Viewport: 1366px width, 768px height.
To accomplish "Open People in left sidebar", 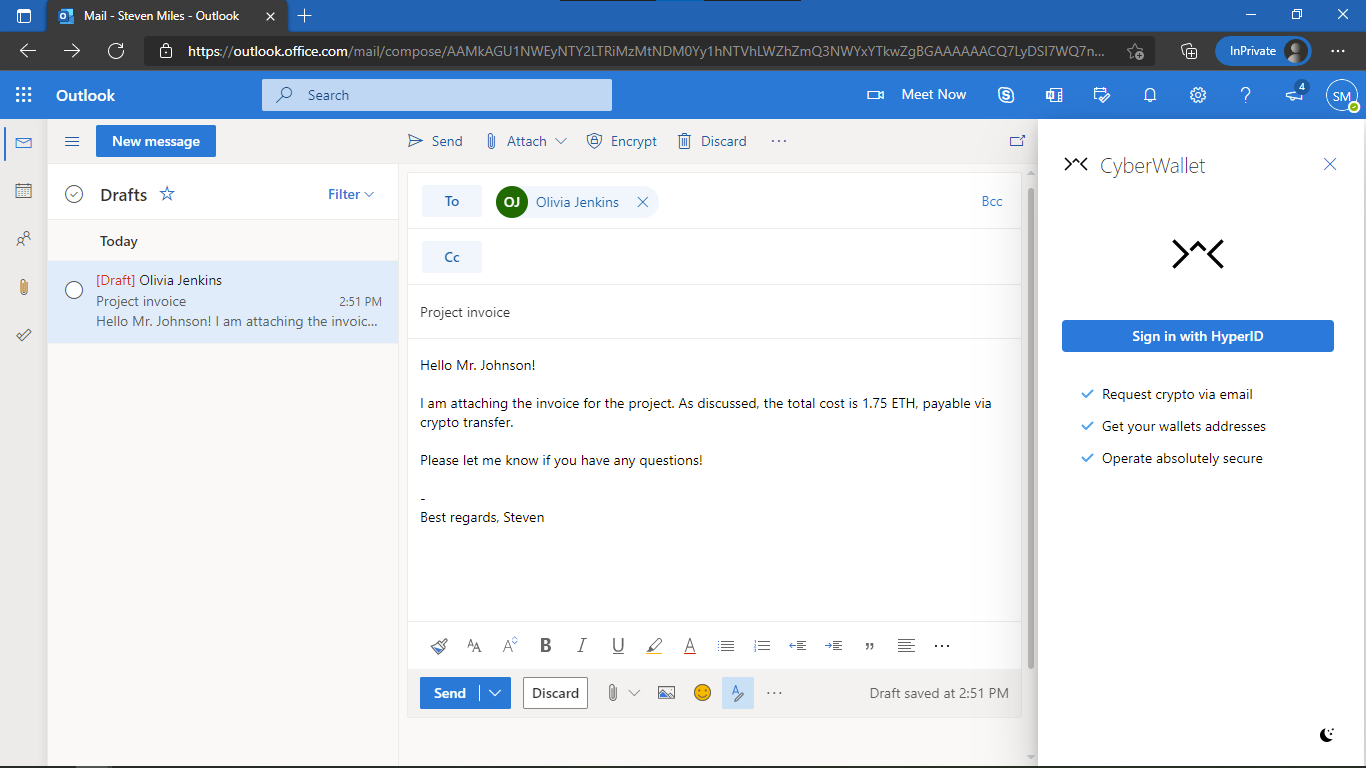I will click(24, 239).
